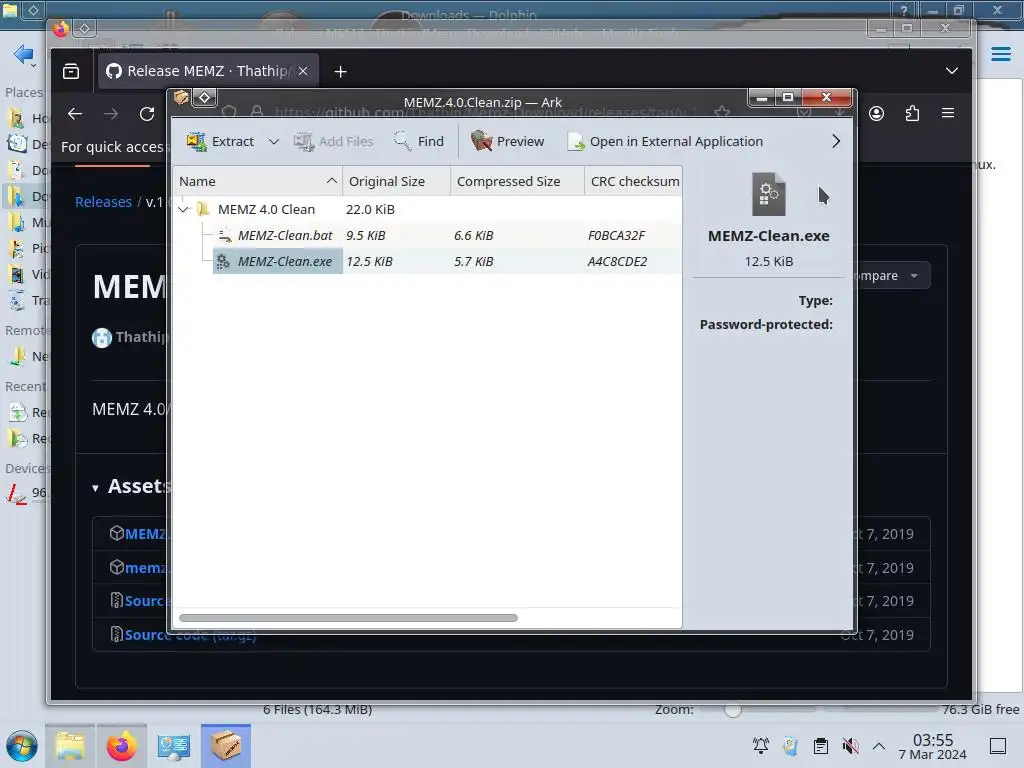The width and height of the screenshot is (1024, 768).
Task: Click the MEMZ-Clean.bat file icon
Action: coord(224,235)
